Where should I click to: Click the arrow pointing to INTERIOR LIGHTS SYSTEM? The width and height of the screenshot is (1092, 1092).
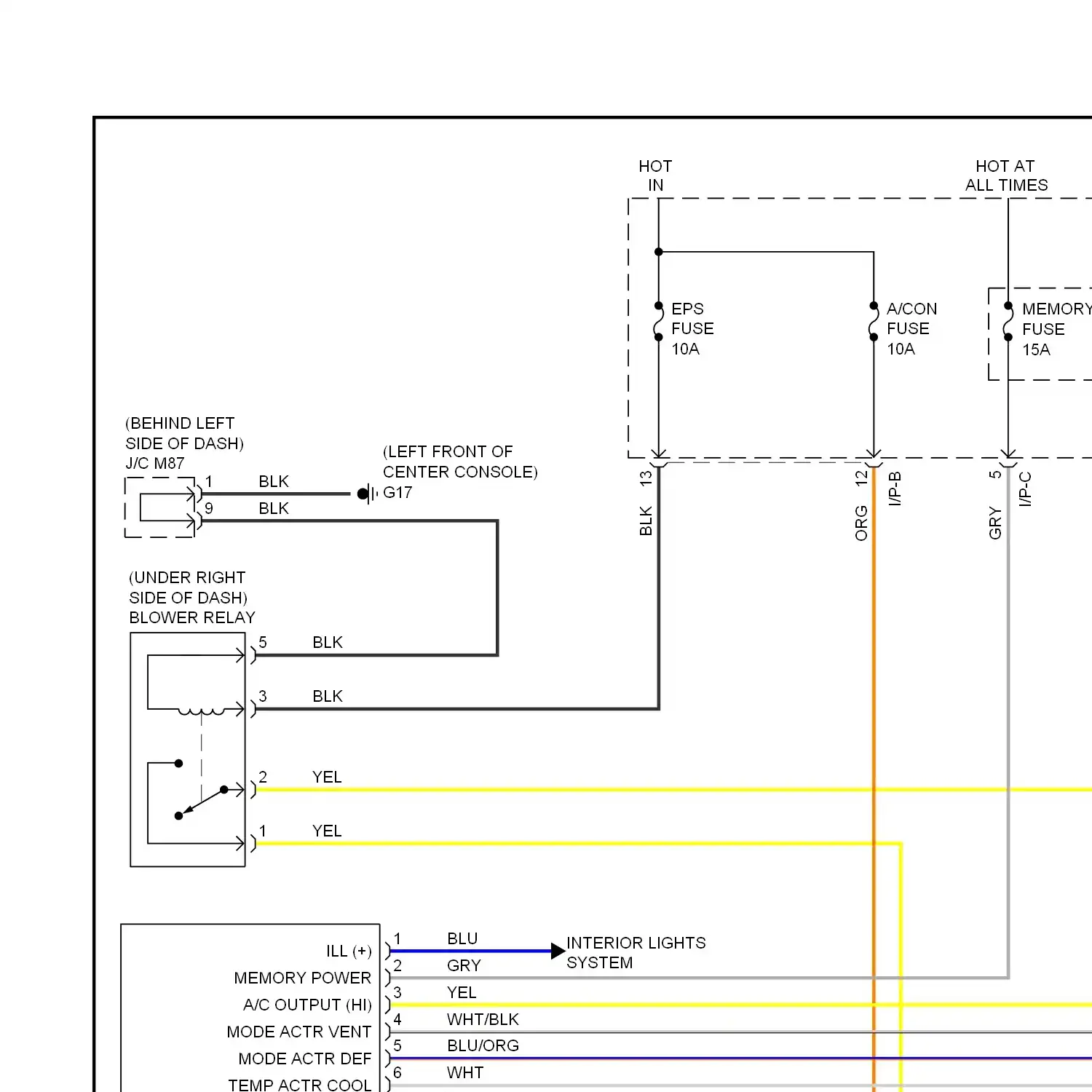(558, 951)
